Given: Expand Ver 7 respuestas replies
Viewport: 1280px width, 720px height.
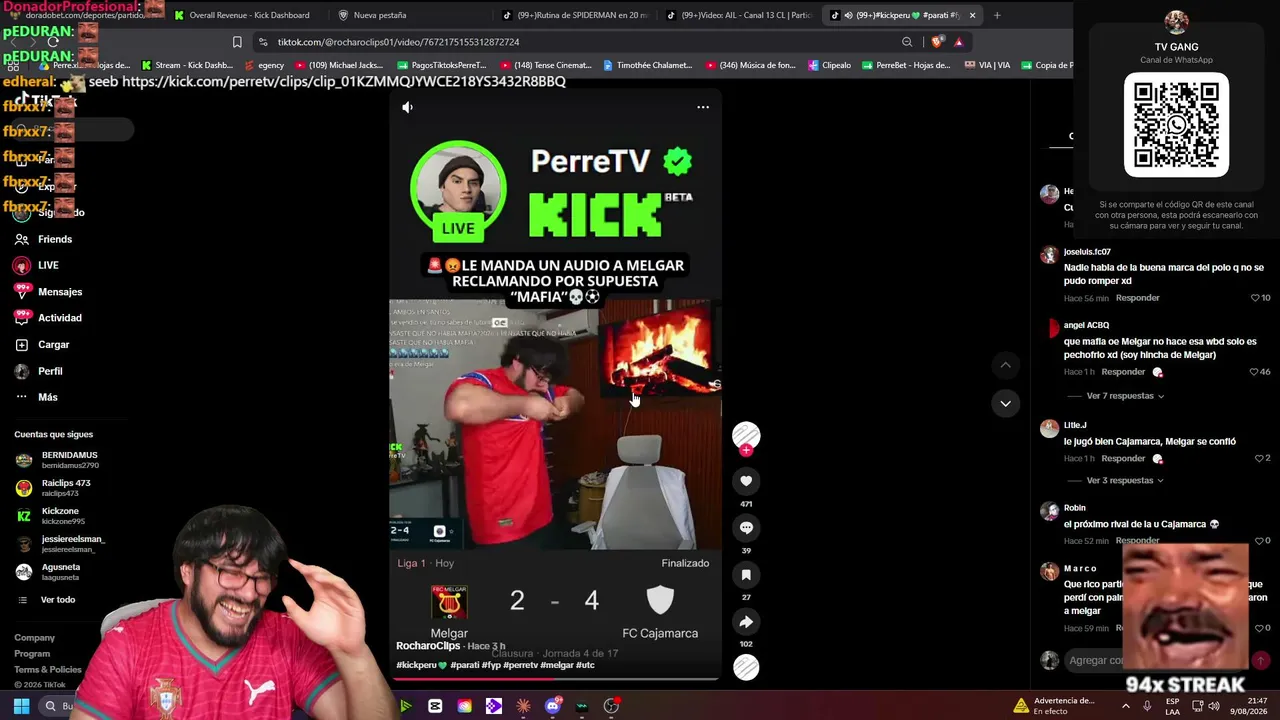Looking at the screenshot, I should point(1125,396).
